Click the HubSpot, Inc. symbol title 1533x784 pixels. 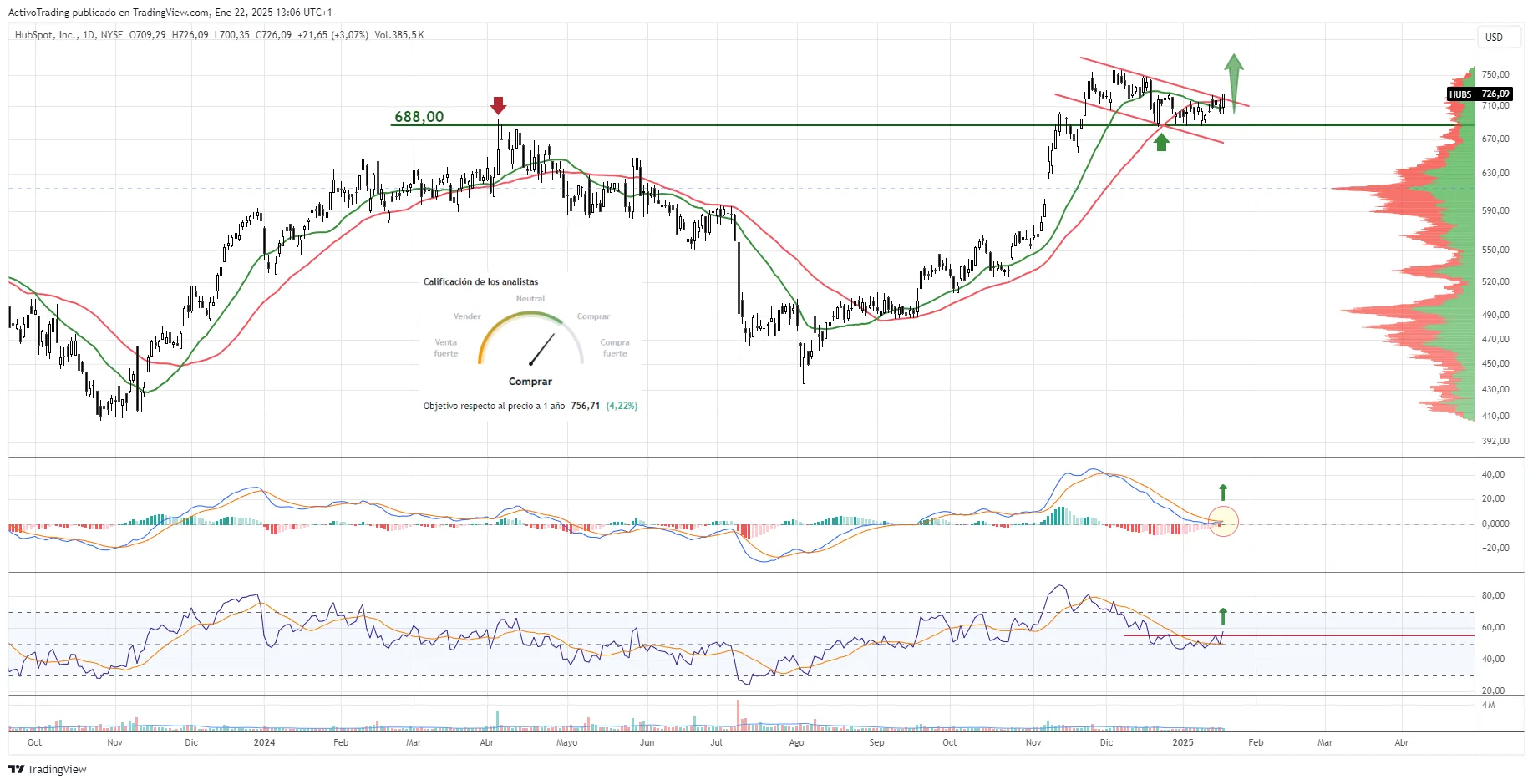point(46,35)
